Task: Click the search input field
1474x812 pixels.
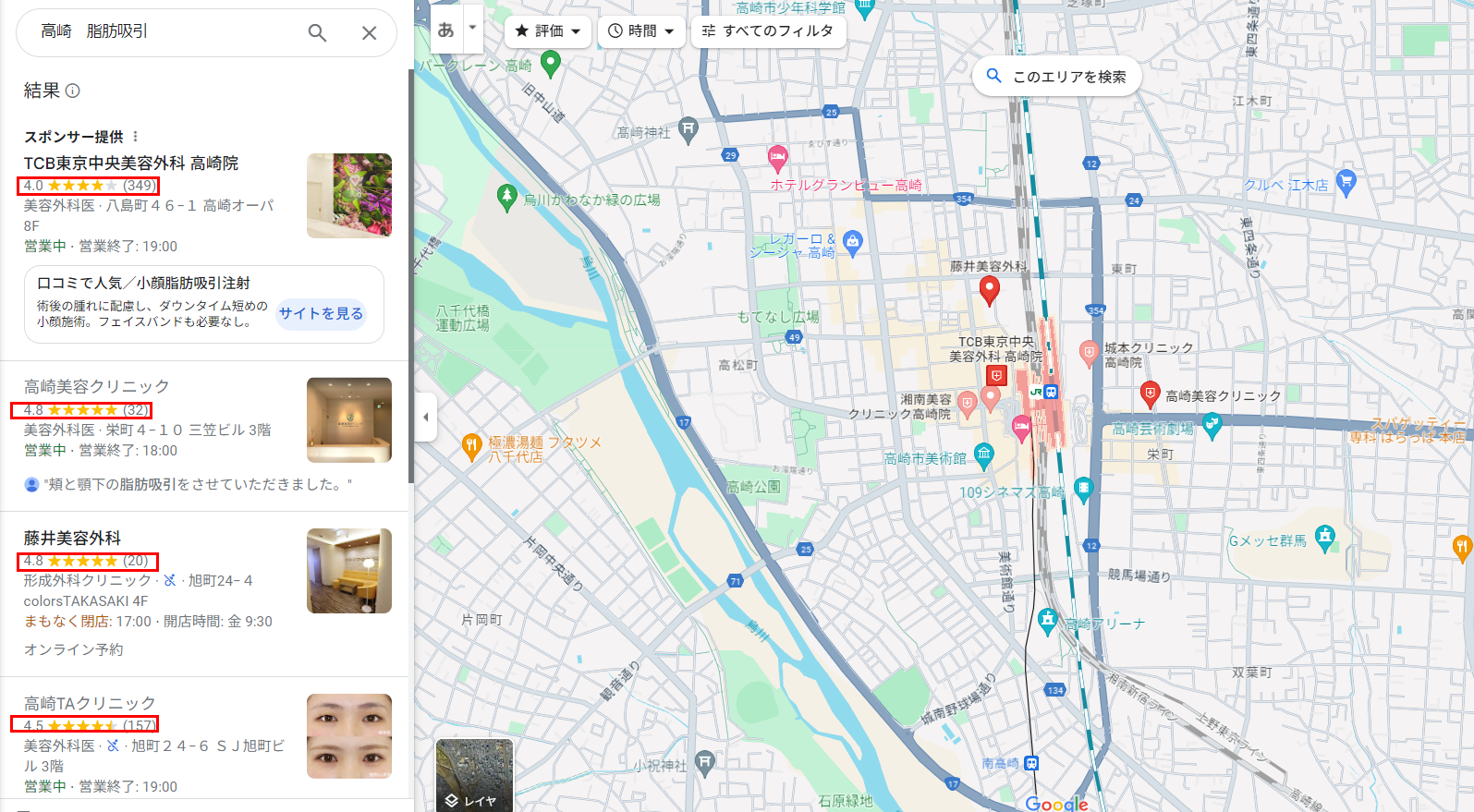Action: [166, 31]
